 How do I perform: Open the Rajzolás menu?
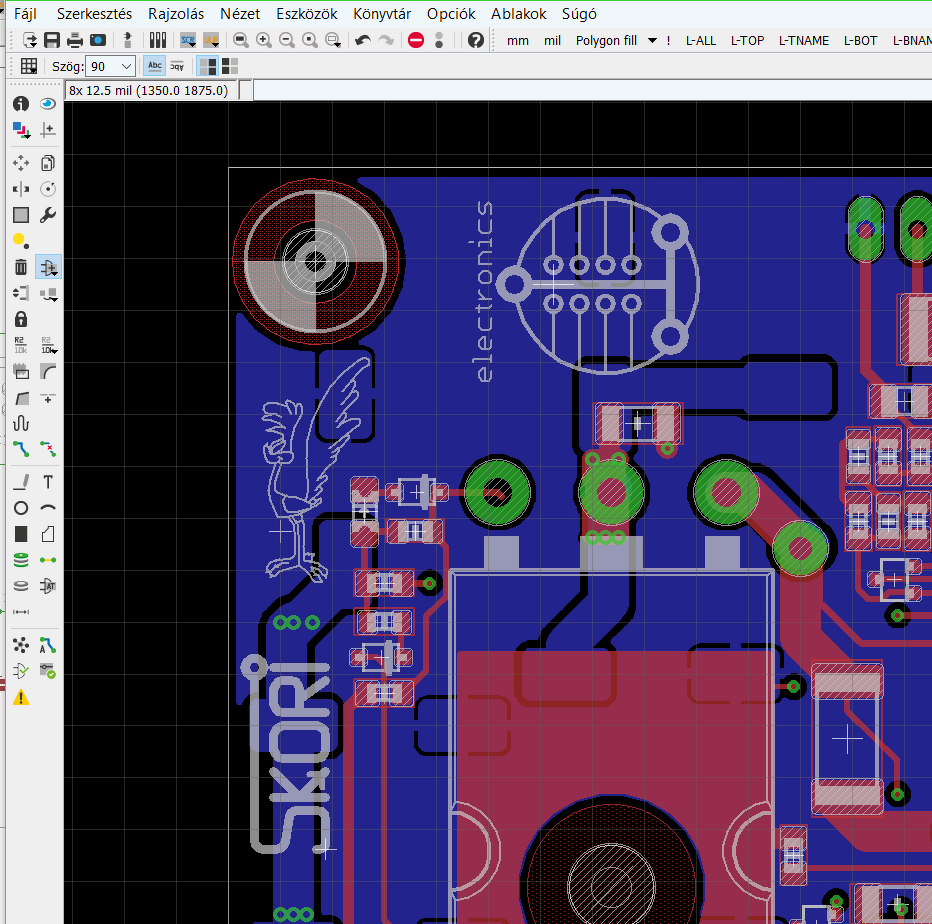click(176, 14)
